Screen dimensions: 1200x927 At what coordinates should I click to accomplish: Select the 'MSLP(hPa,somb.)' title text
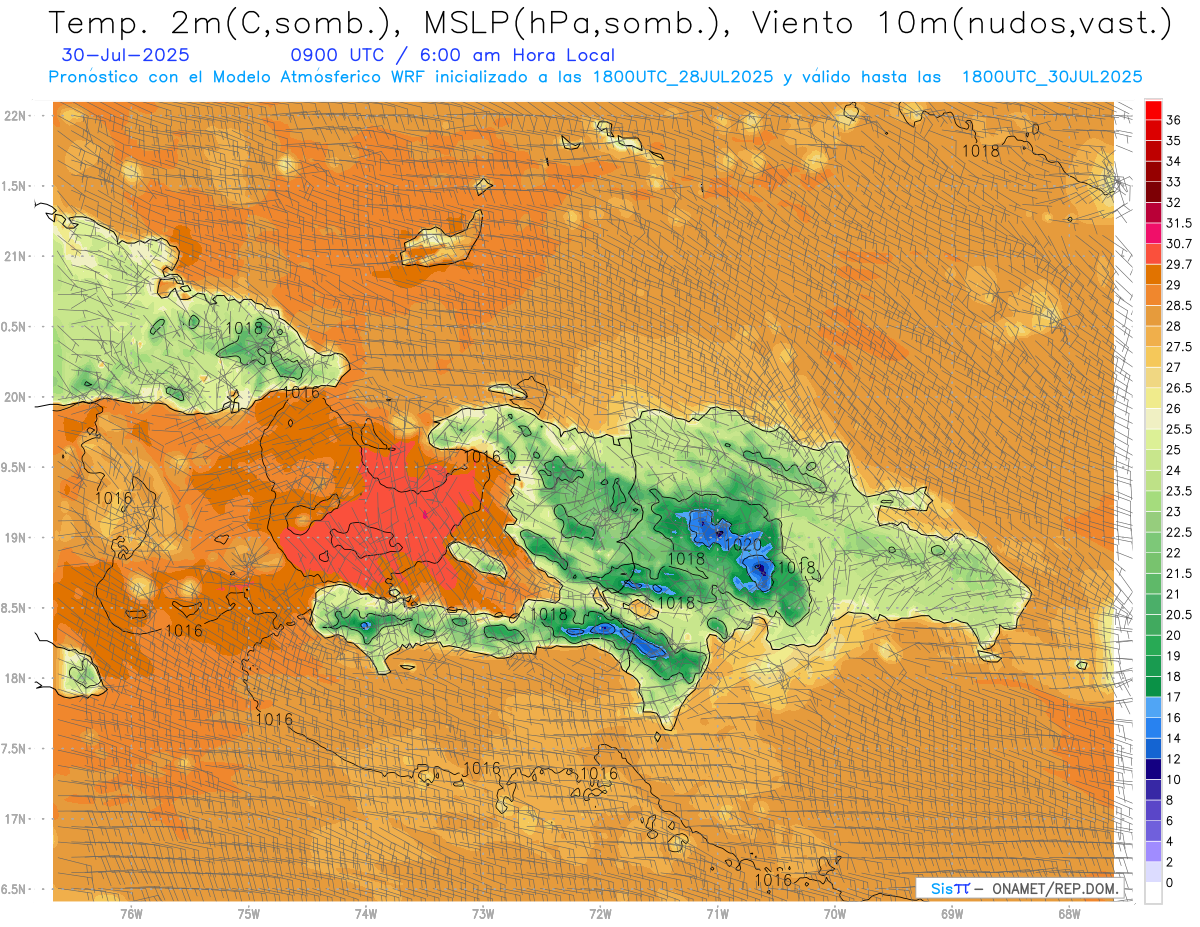coord(571,23)
